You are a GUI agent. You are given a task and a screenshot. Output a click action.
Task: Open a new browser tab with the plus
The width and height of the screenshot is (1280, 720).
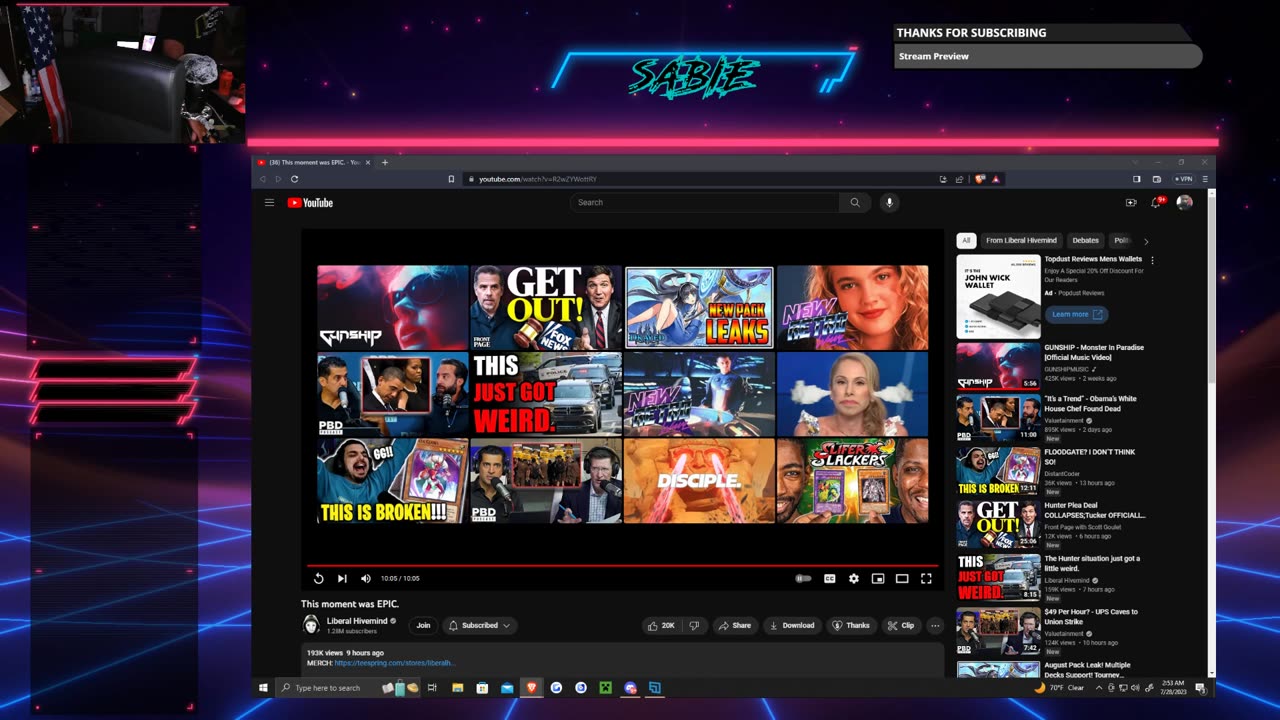(384, 162)
